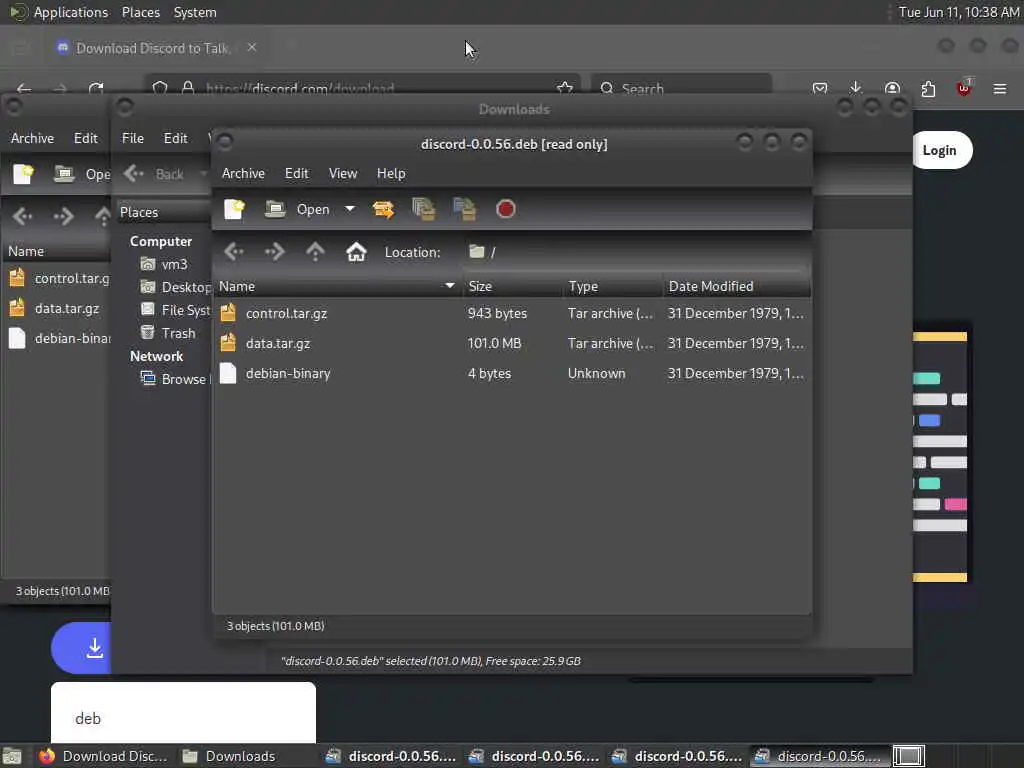Sort by Date Modified column header

(737, 286)
